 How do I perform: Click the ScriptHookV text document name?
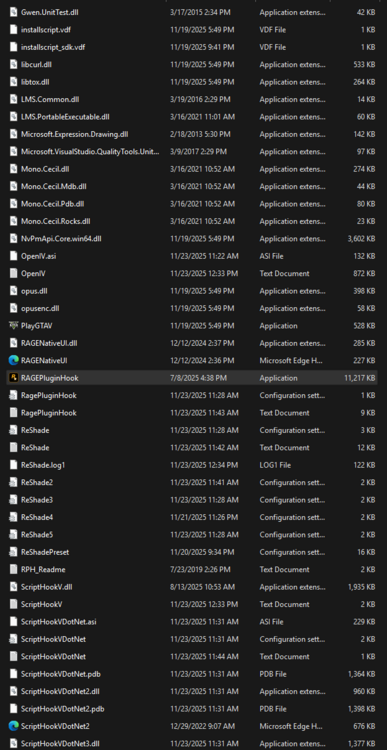pos(42,604)
